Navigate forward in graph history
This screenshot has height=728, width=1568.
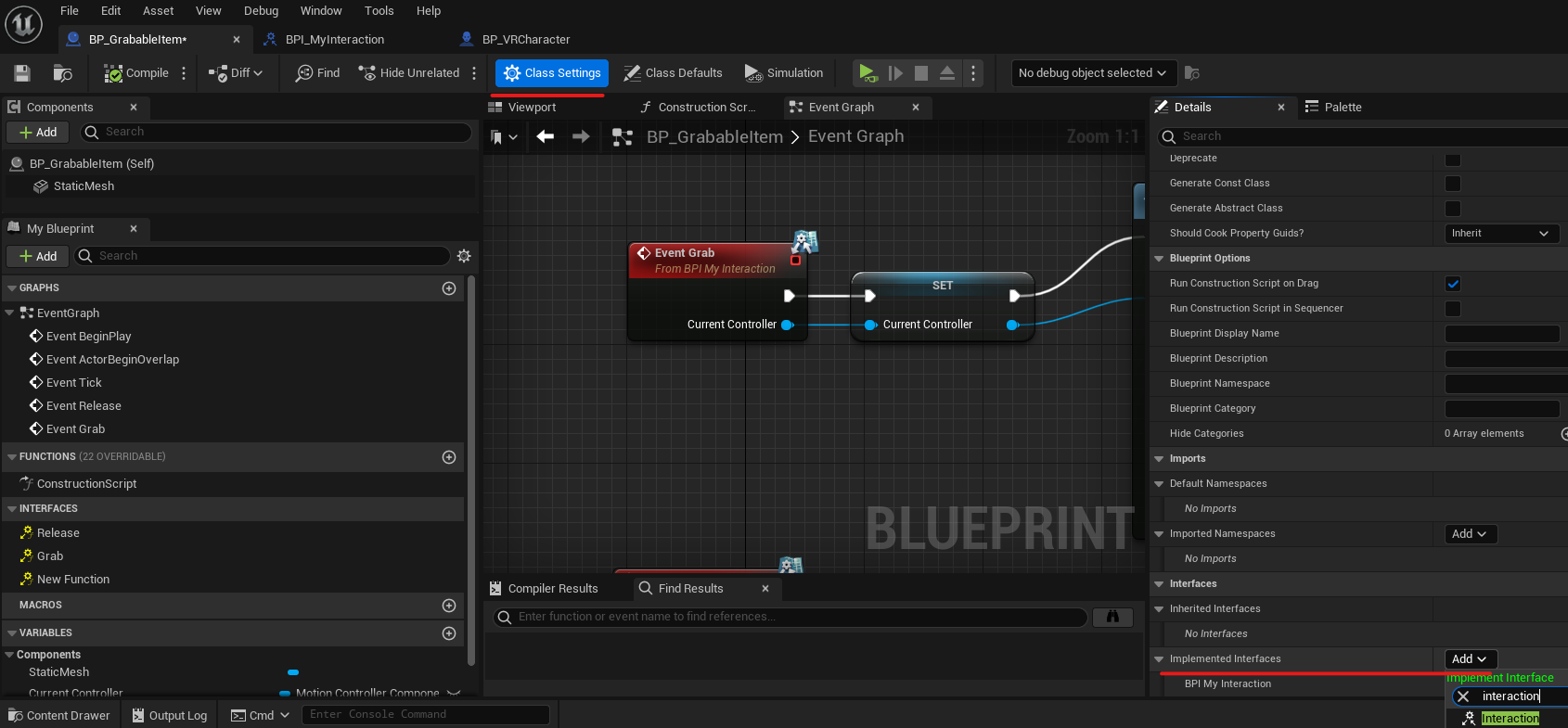[581, 136]
